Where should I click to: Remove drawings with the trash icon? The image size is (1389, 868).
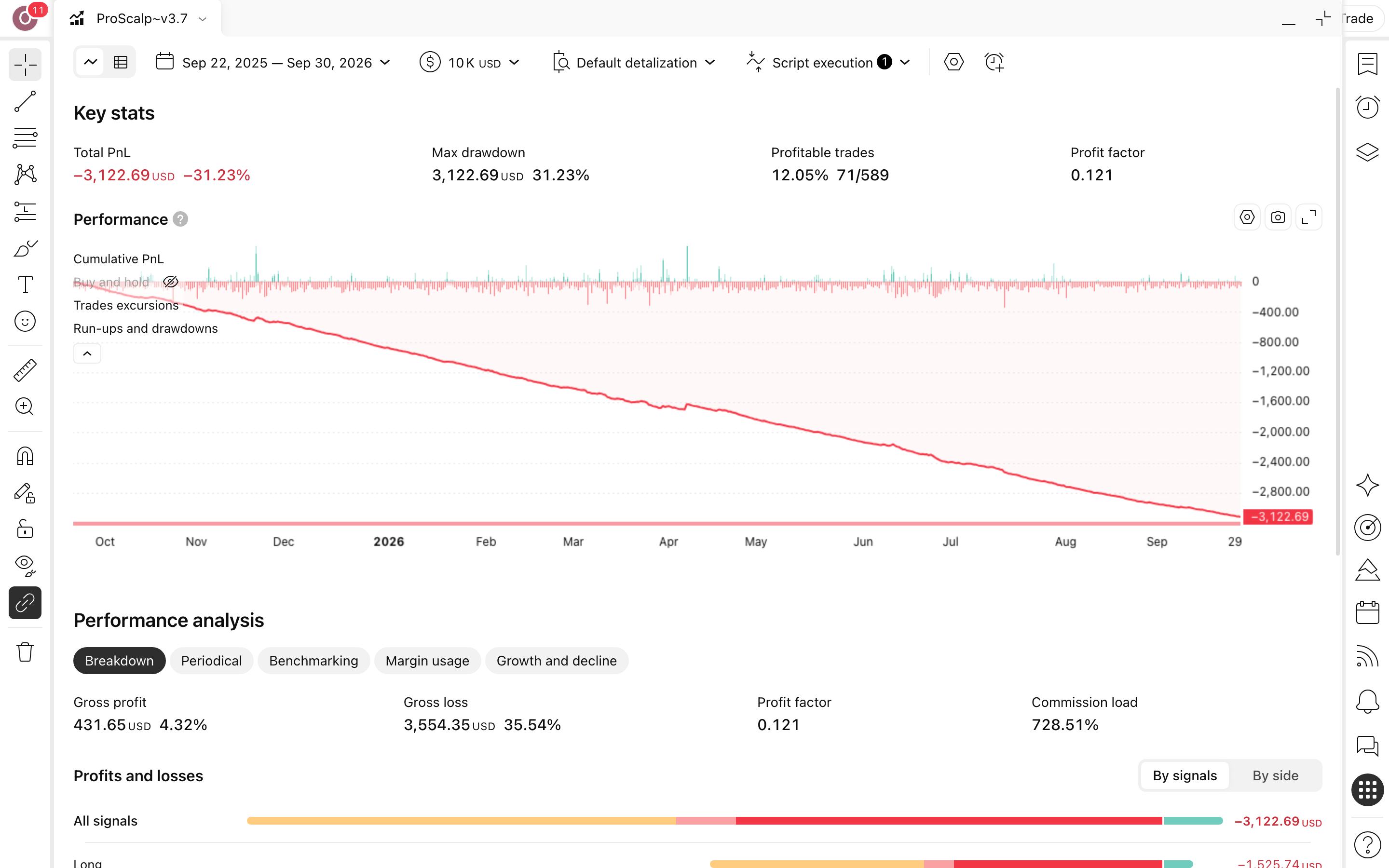25,652
